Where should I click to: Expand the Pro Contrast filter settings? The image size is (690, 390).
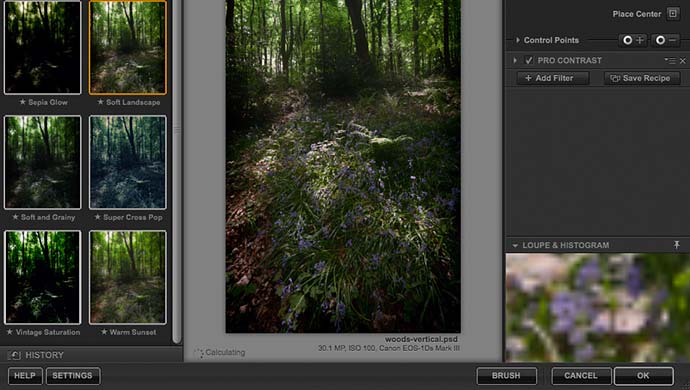pos(515,60)
